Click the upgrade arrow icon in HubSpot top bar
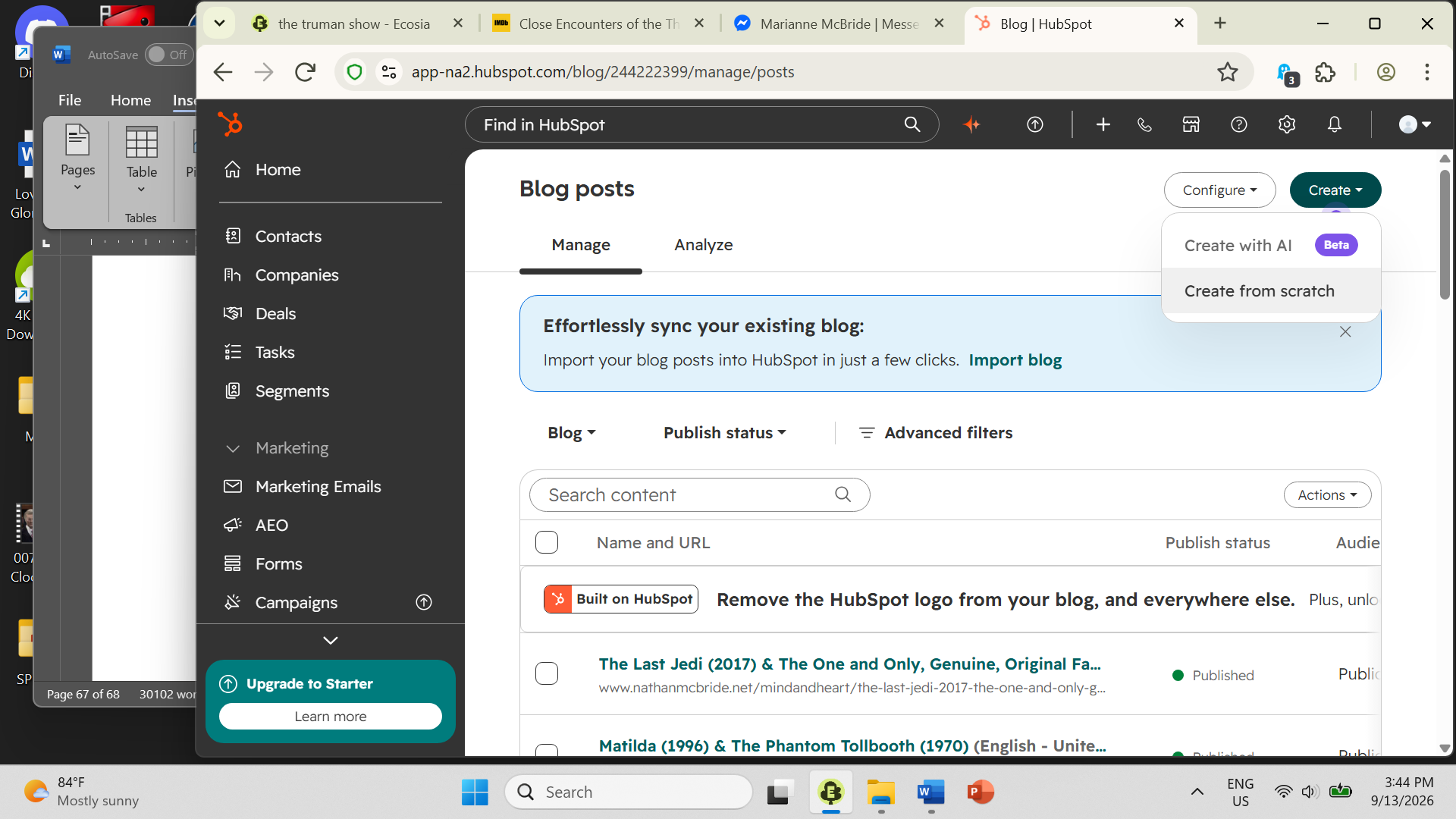1456x819 pixels. (1035, 124)
